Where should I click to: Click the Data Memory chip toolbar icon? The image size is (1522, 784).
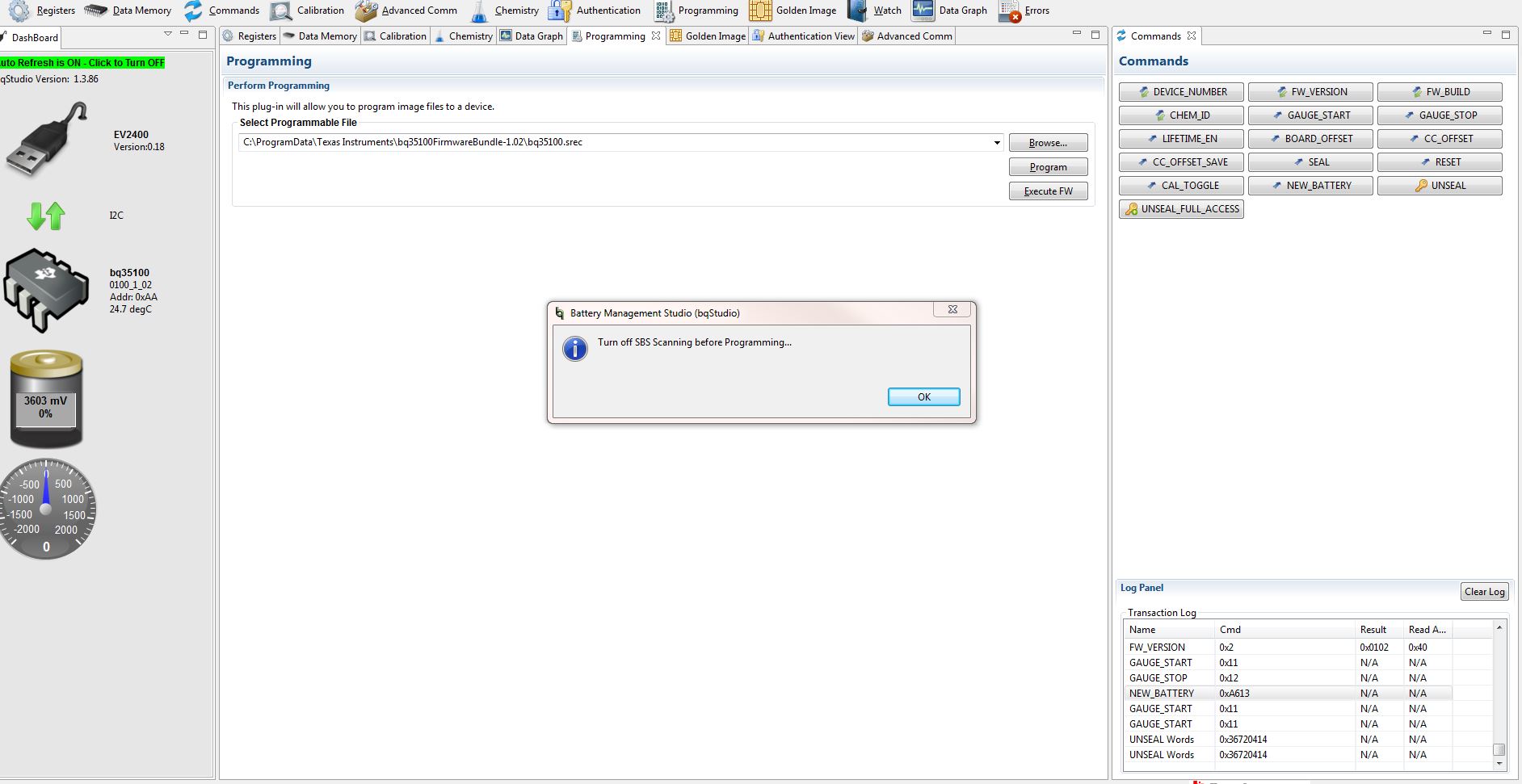95,10
